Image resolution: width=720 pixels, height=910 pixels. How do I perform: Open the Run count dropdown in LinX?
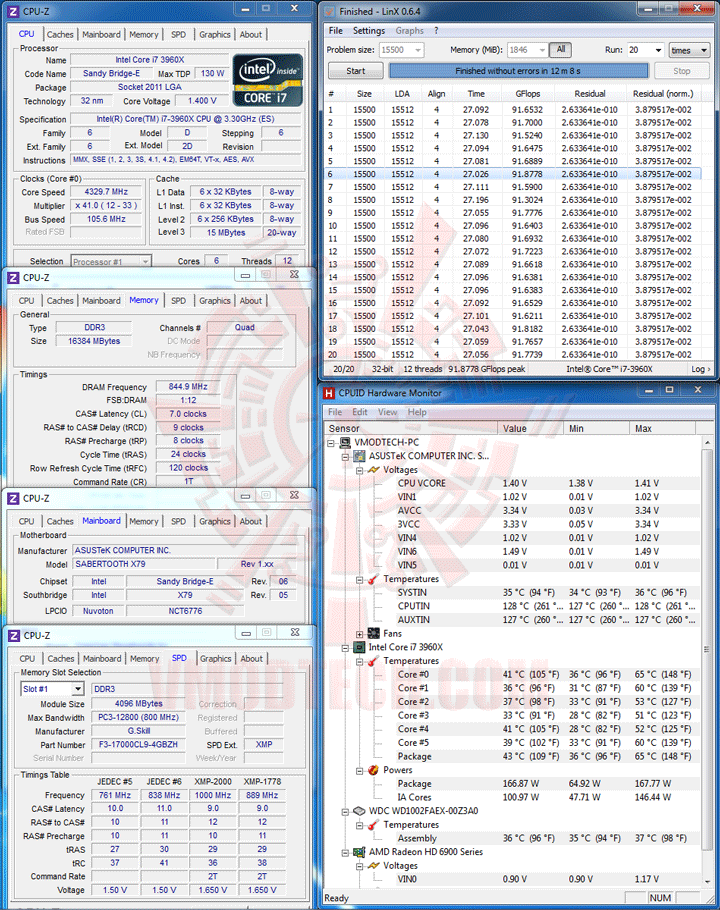[658, 50]
